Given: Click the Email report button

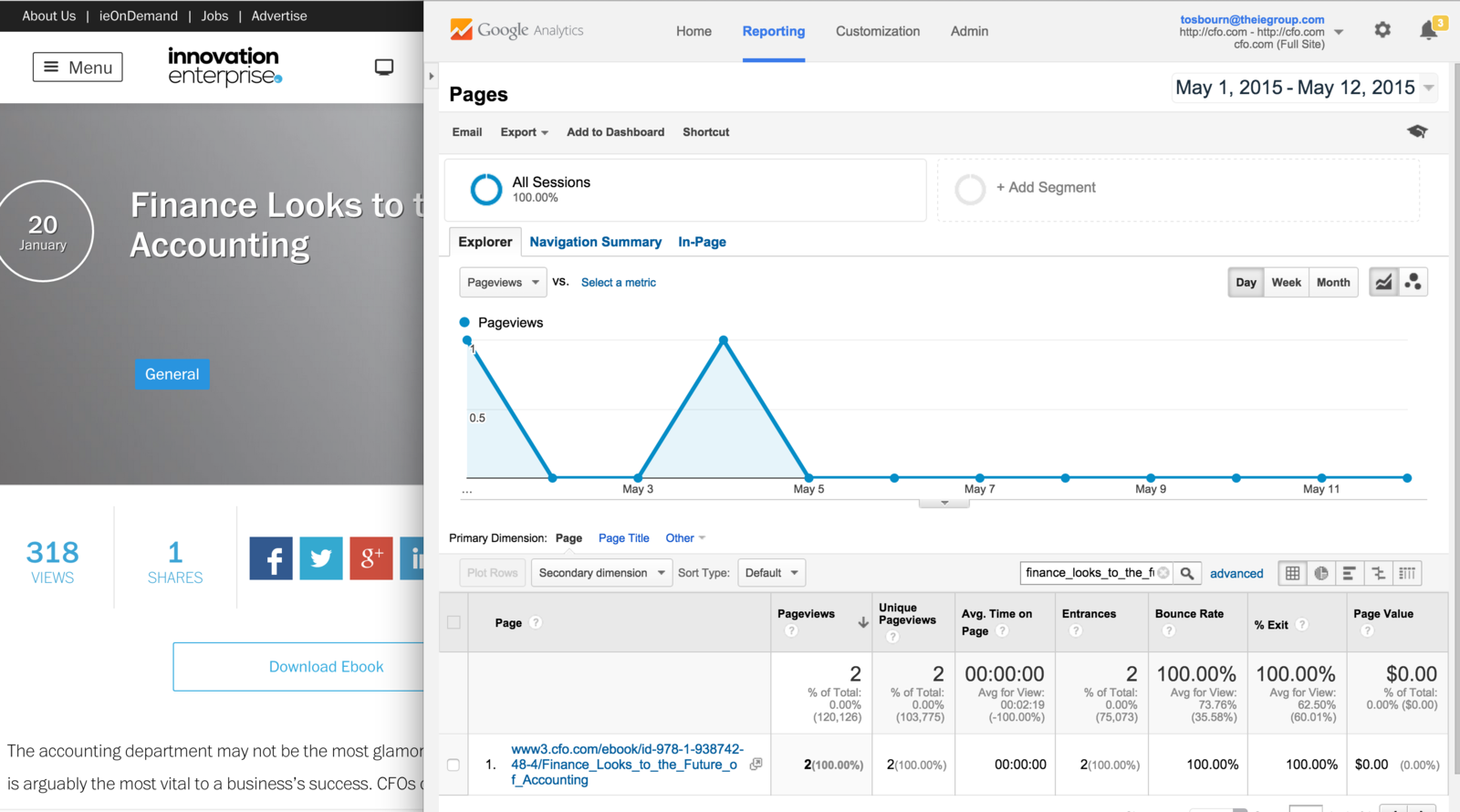Looking at the screenshot, I should click(467, 132).
